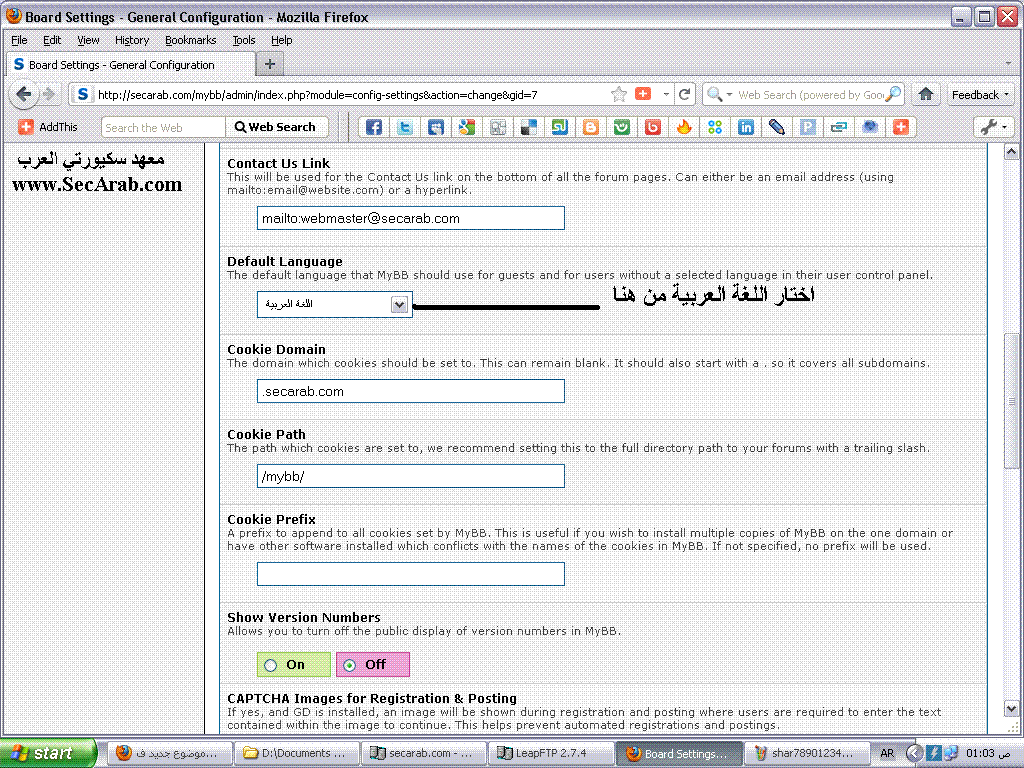Image resolution: width=1024 pixels, height=768 pixels.
Task: Open the History menu
Action: pos(132,40)
